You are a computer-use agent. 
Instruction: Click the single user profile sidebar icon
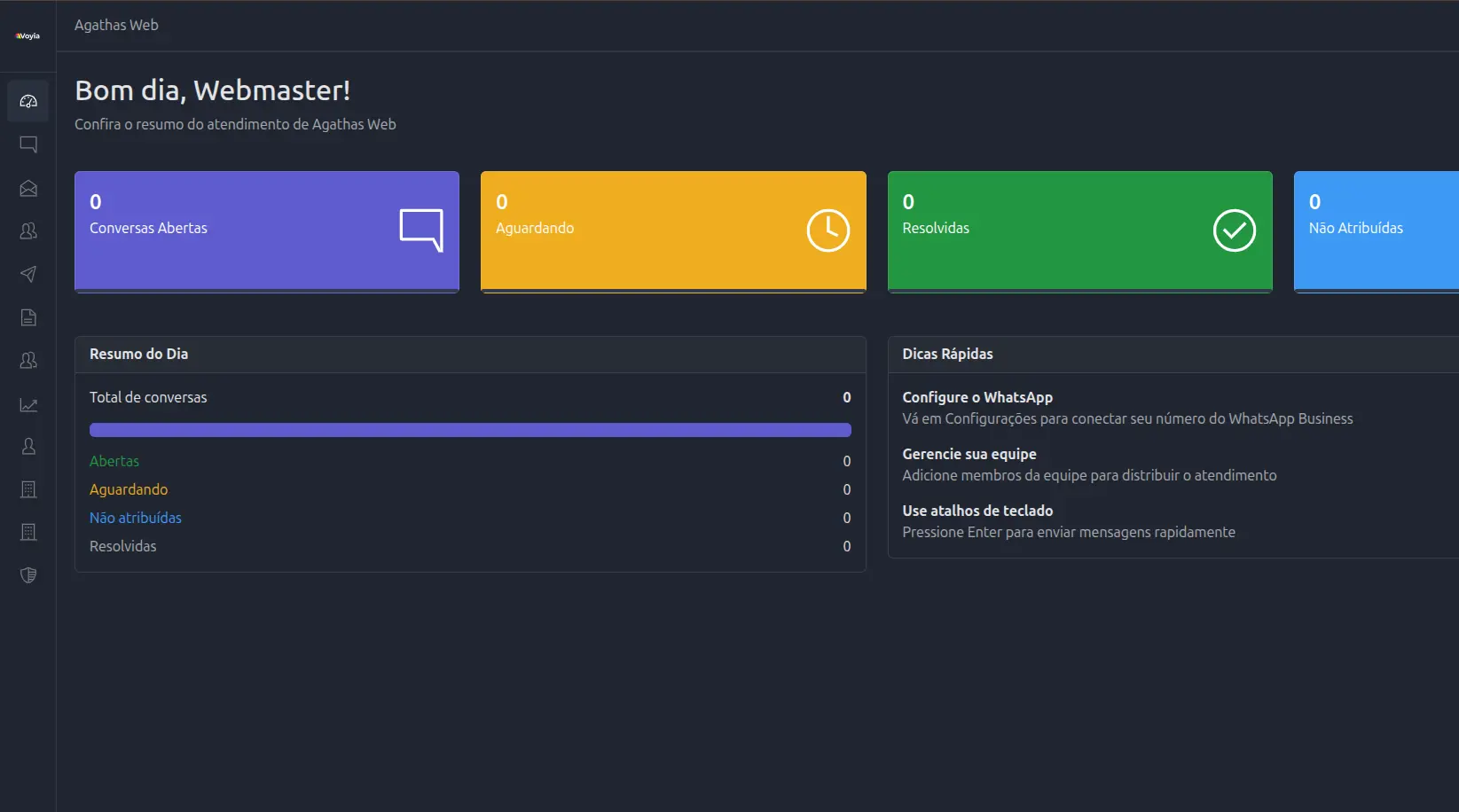click(x=28, y=447)
